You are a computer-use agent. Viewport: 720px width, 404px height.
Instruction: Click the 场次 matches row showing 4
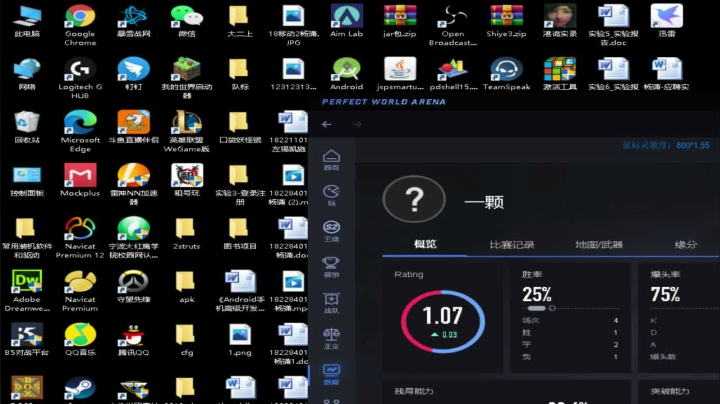coord(570,320)
